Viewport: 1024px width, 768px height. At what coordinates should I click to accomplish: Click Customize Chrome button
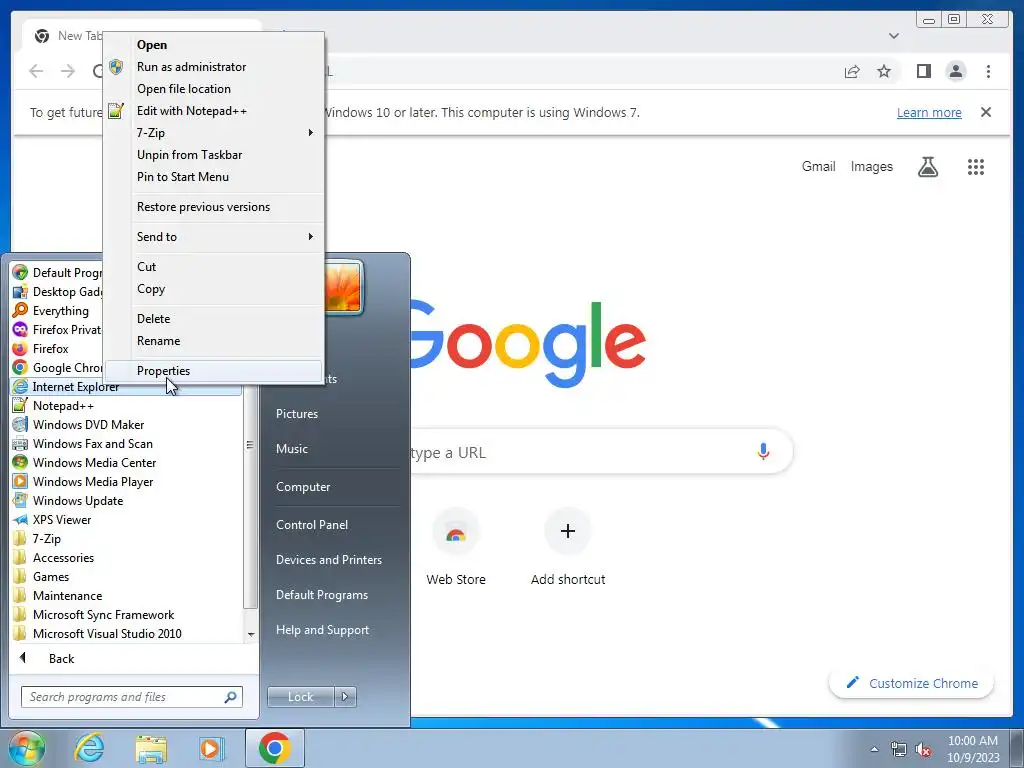click(912, 683)
